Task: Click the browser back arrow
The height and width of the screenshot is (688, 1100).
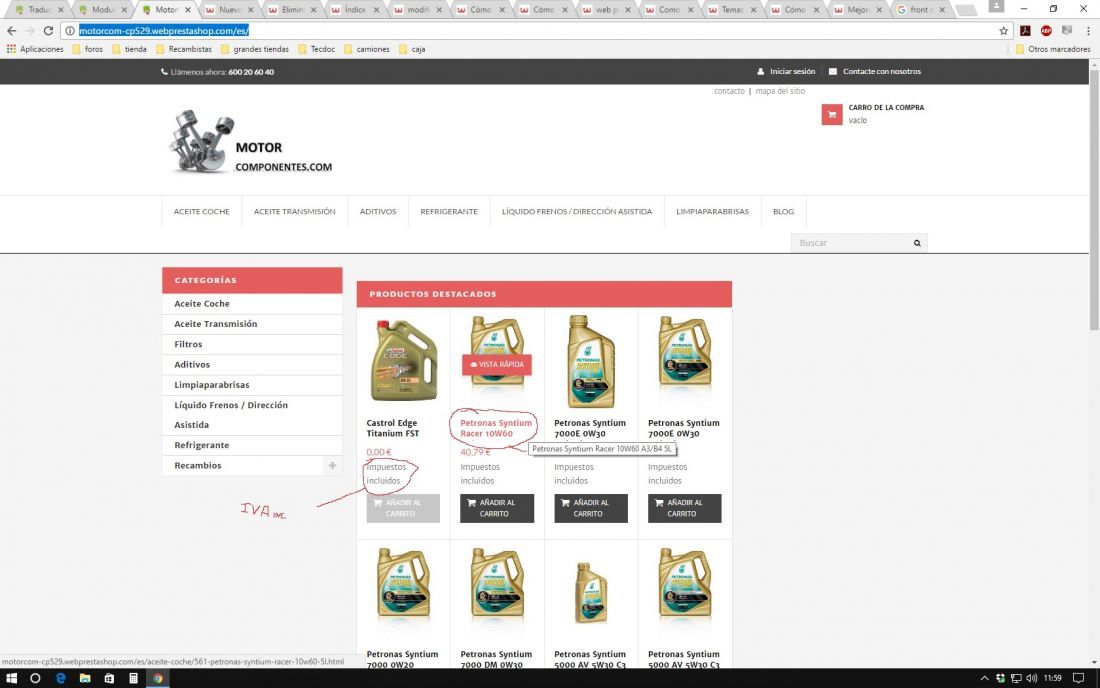Action: pyautogui.click(x=11, y=31)
